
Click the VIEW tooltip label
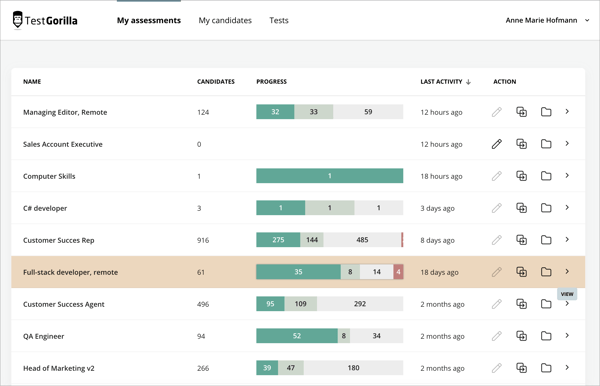pos(567,294)
